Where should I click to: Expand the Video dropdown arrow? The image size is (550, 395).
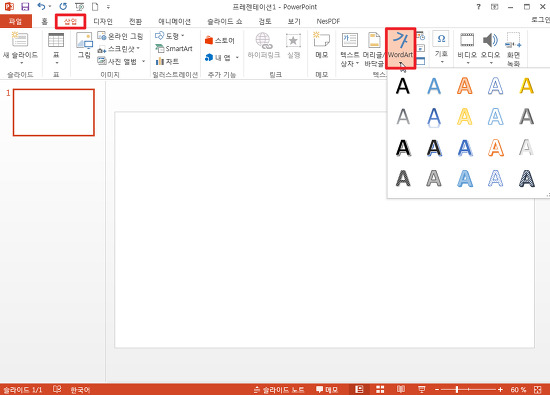(x=468, y=63)
